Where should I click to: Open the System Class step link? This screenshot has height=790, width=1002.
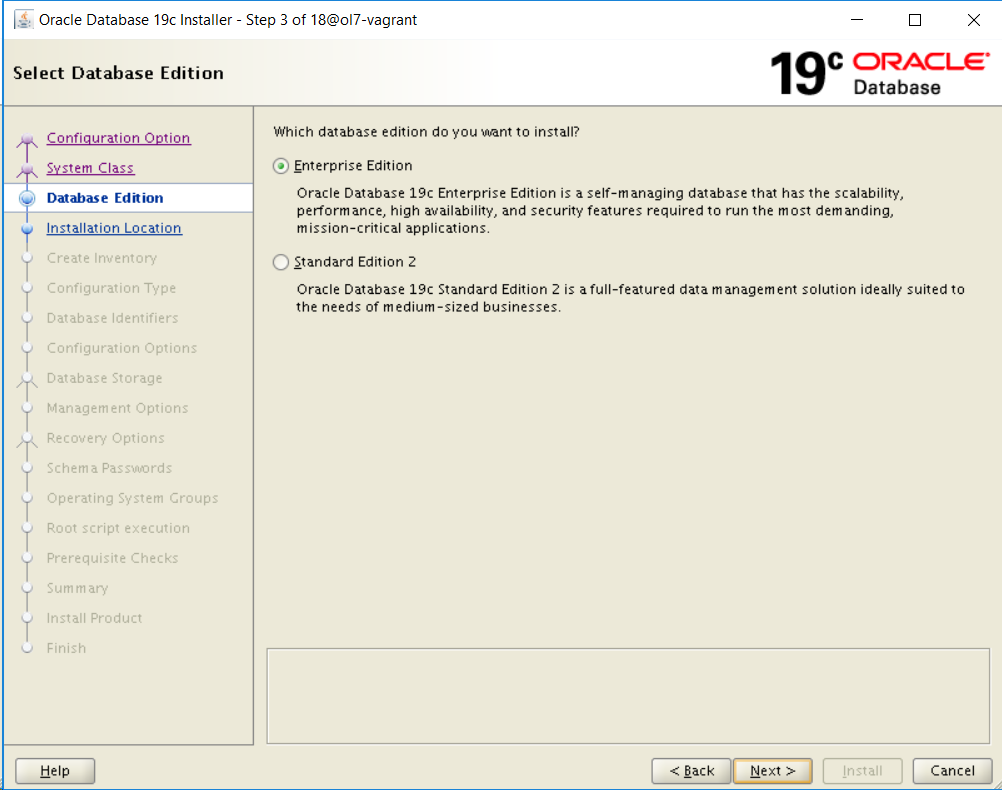(90, 168)
